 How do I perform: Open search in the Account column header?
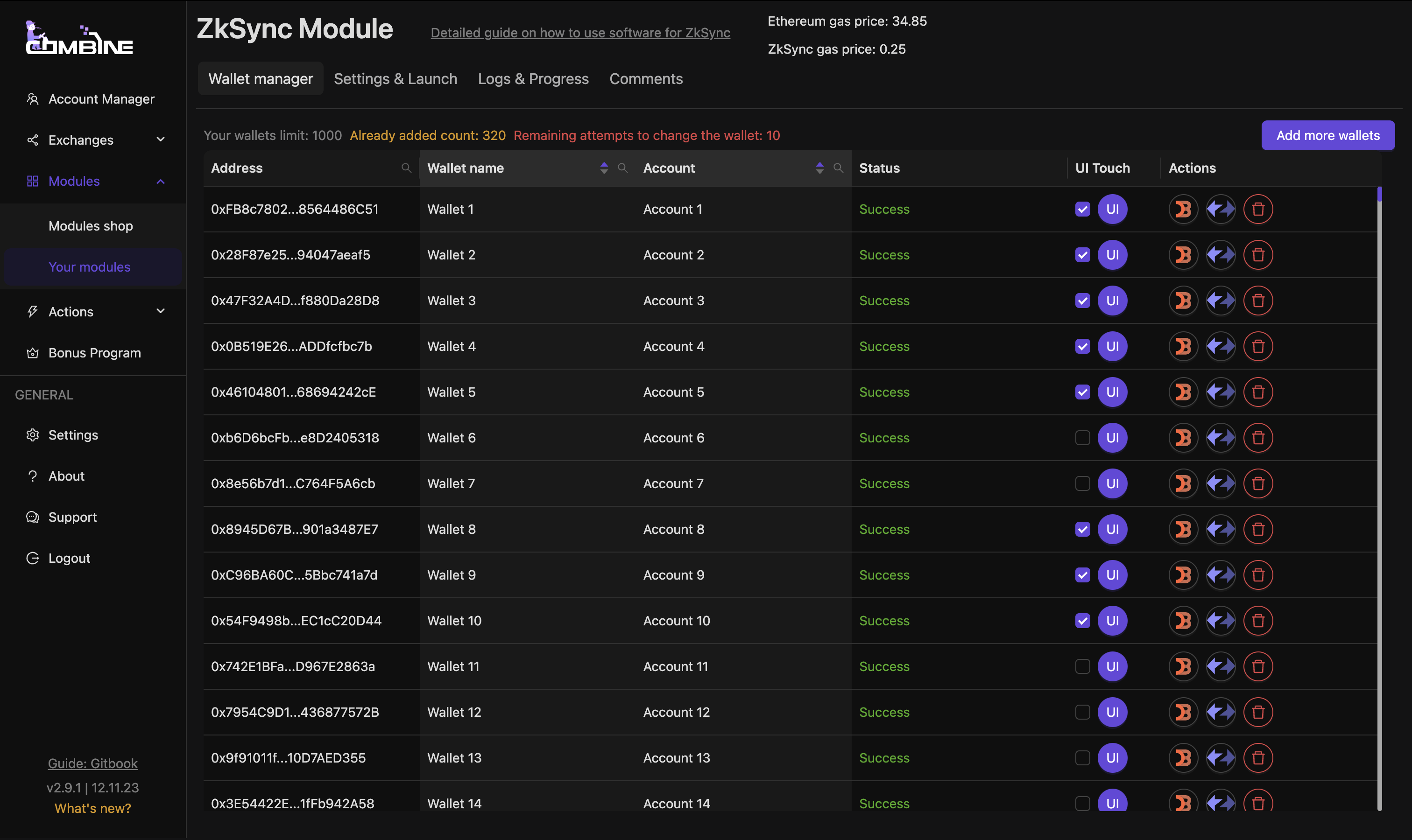pos(838,168)
